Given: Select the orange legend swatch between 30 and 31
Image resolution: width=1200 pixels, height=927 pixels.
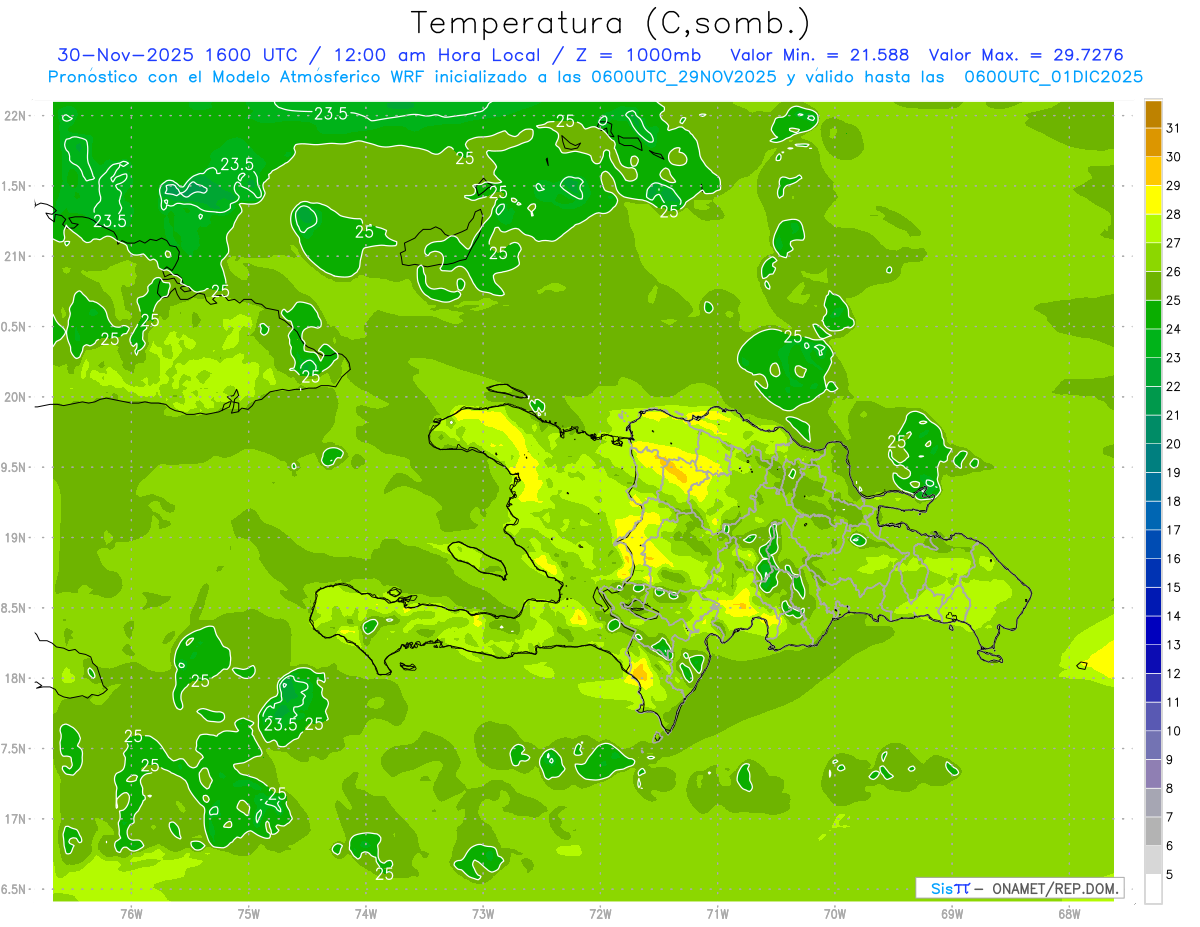Looking at the screenshot, I should coord(1153,143).
